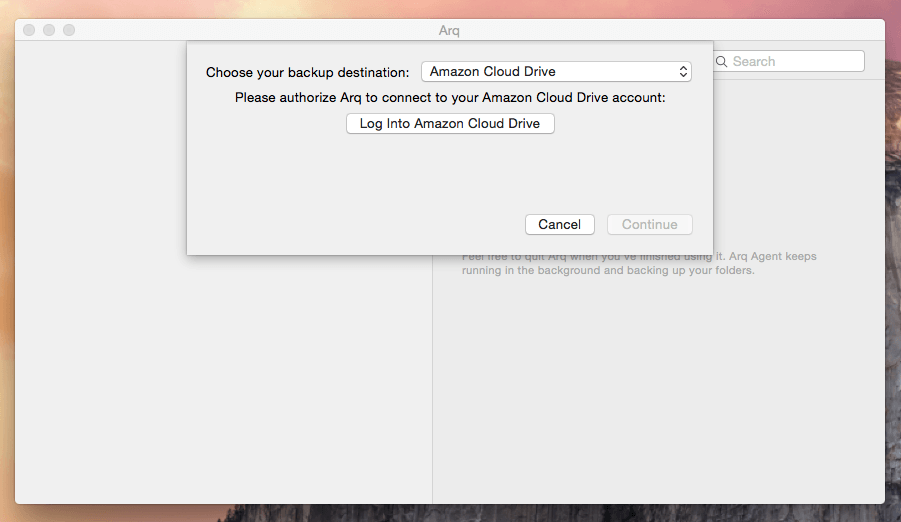This screenshot has height=522, width=901.
Task: Click the magnifying glass search icon
Action: (x=722, y=62)
